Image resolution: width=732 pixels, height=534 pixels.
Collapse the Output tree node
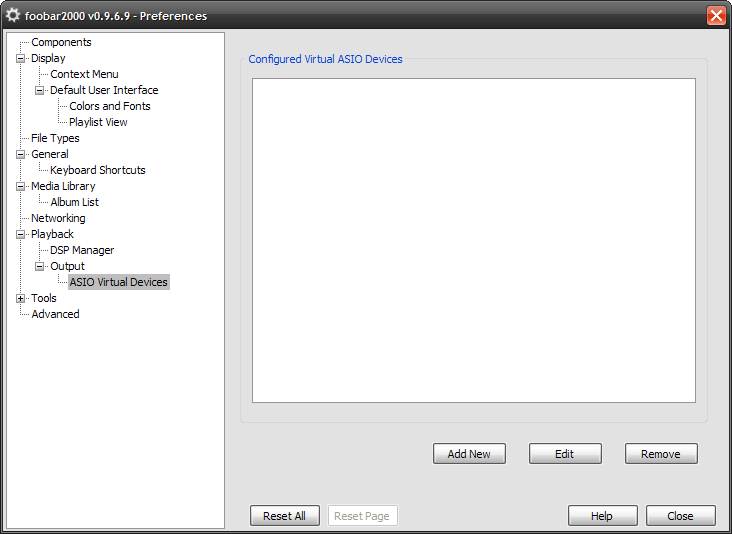point(40,267)
